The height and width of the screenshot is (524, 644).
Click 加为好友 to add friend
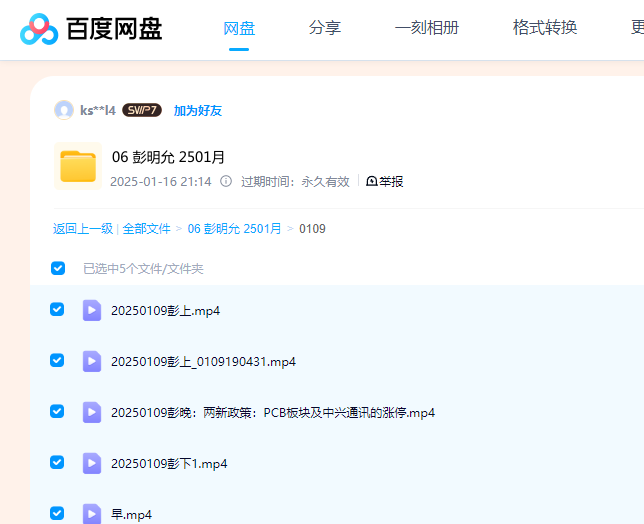pyautogui.click(x=198, y=110)
